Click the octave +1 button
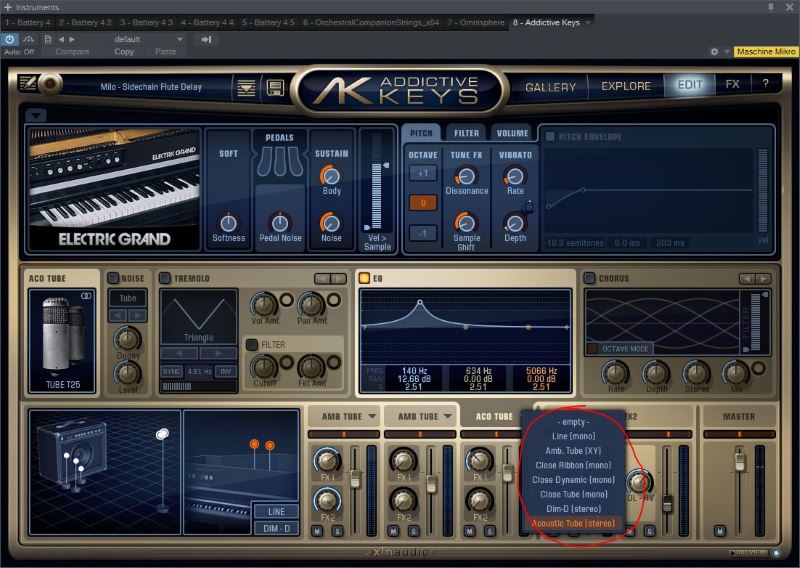The image size is (800, 568). pos(423,174)
